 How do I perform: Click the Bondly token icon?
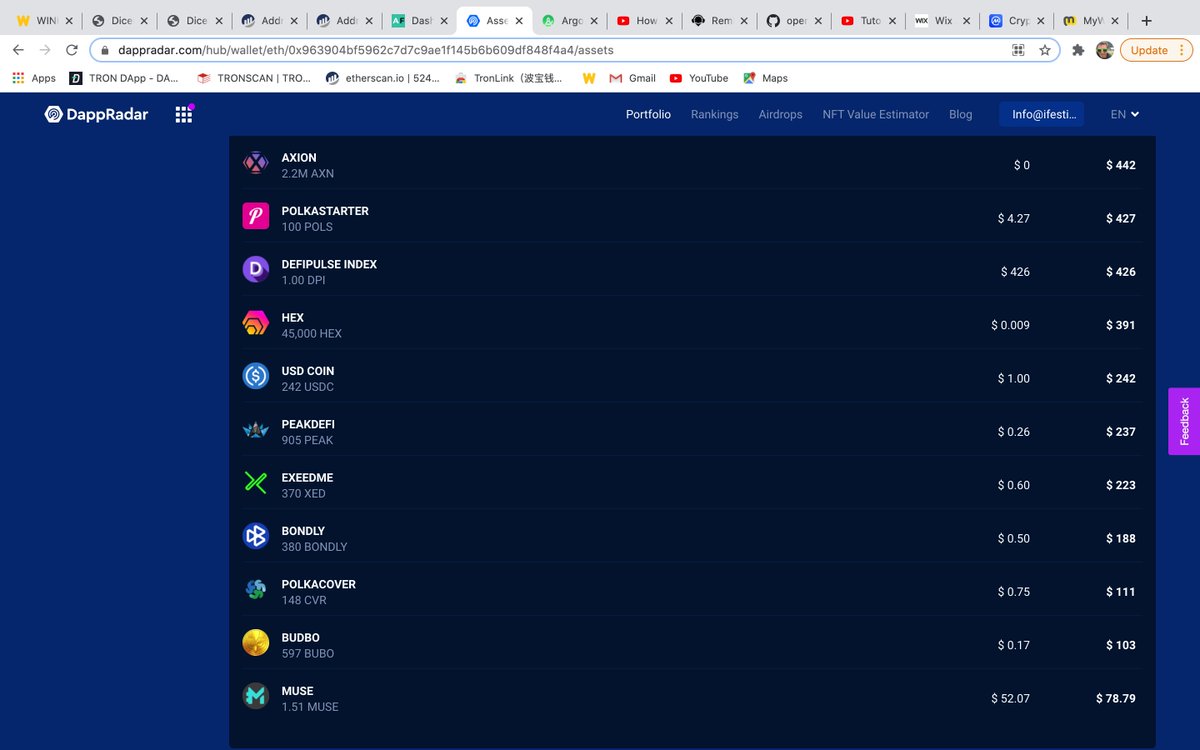click(256, 536)
